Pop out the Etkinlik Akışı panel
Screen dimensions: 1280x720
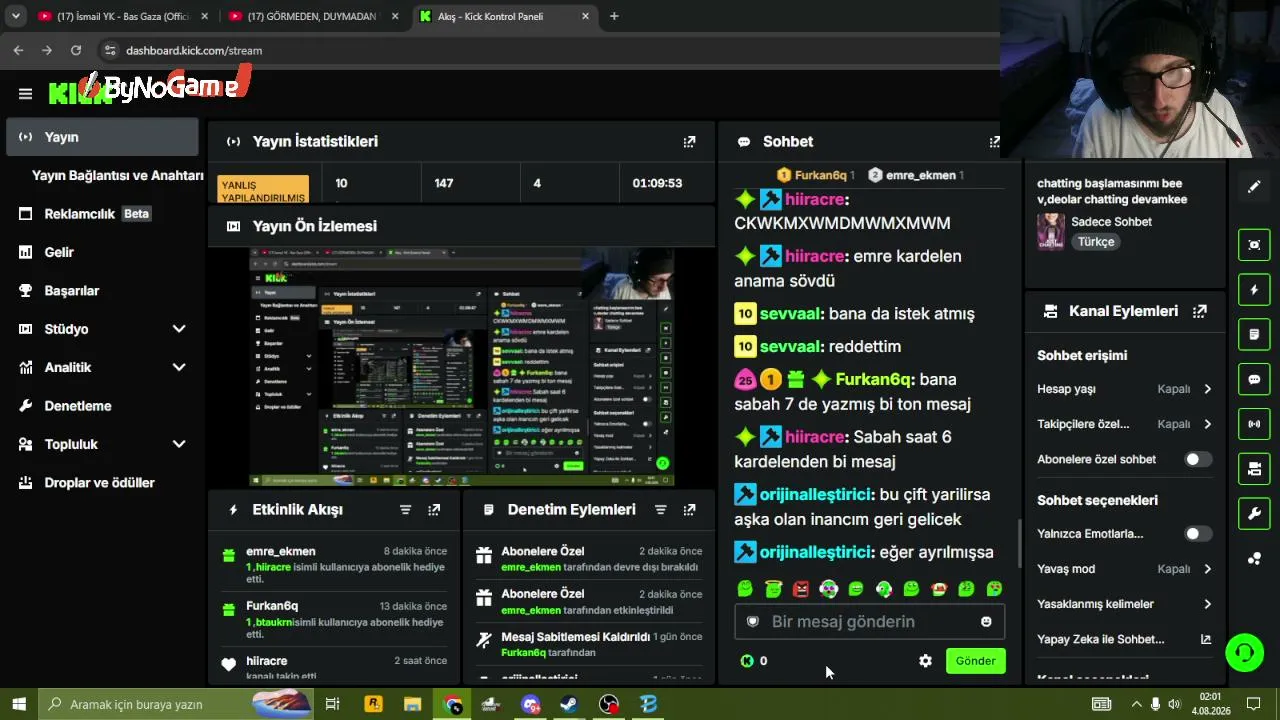(434, 510)
